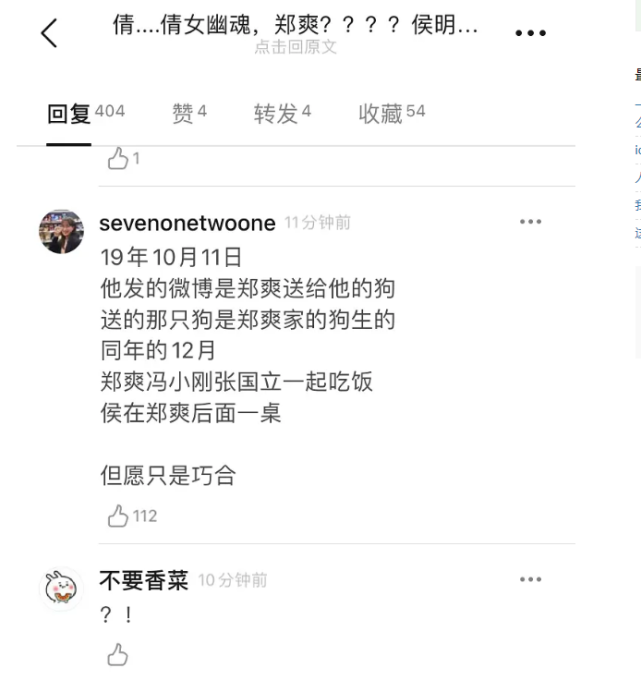The height and width of the screenshot is (680, 641).
Task: Click the 10分钟前 timestamp
Action: click(x=232, y=580)
